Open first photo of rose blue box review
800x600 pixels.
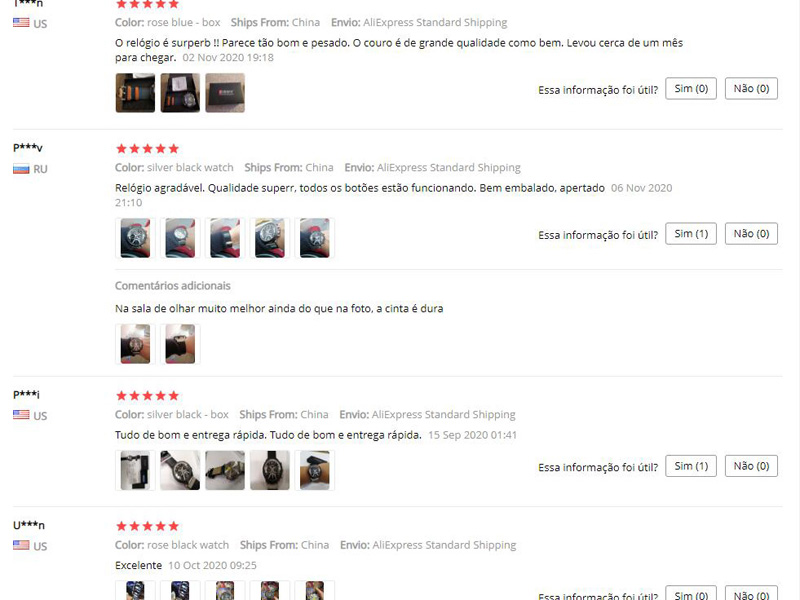135,93
